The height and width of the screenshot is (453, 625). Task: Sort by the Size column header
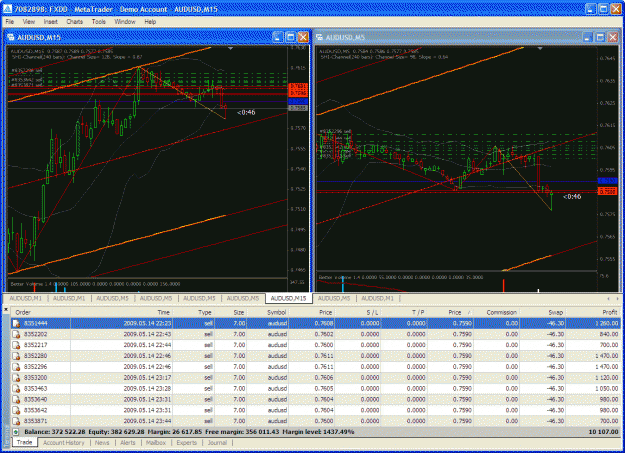231,312
